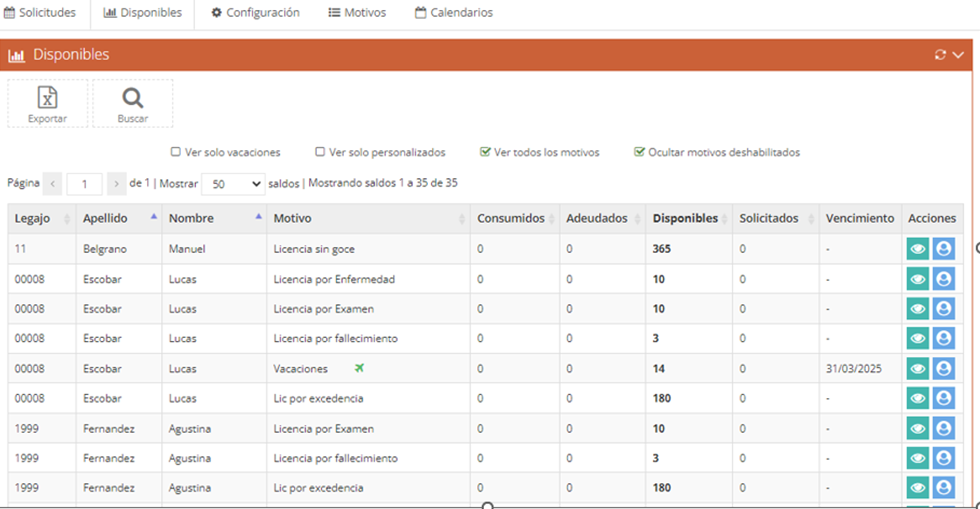Click the page number input field
Image resolution: width=980 pixels, height=509 pixels.
[x=84, y=184]
